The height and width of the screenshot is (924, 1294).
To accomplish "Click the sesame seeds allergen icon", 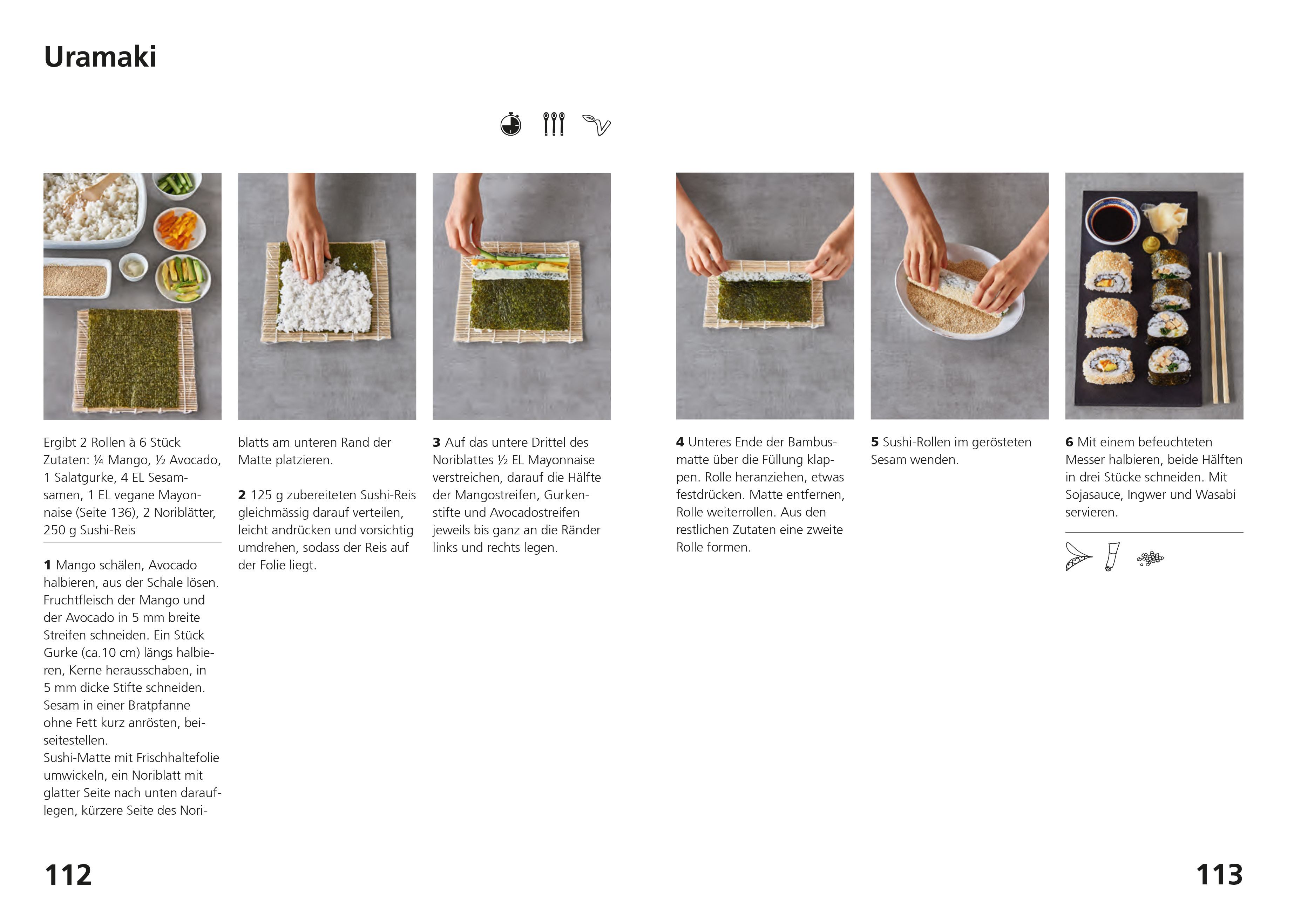I will tap(1151, 558).
